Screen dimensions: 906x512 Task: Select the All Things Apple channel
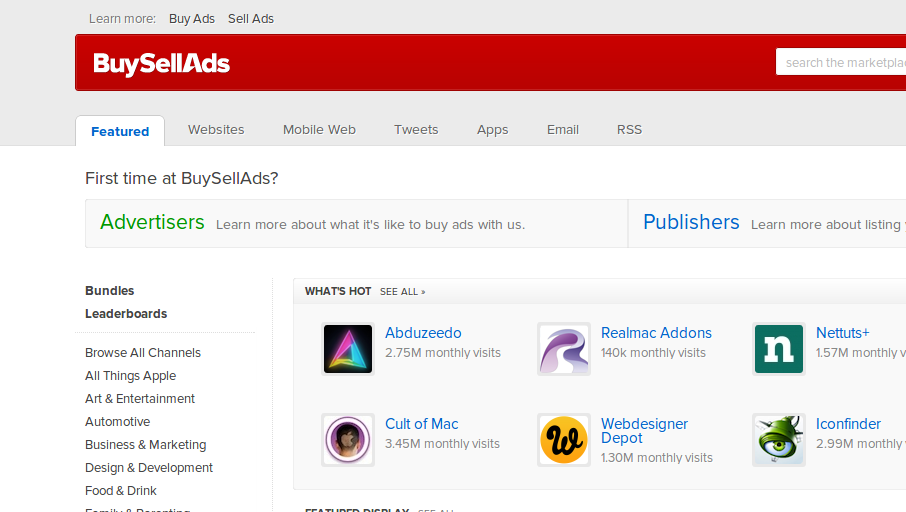(130, 376)
